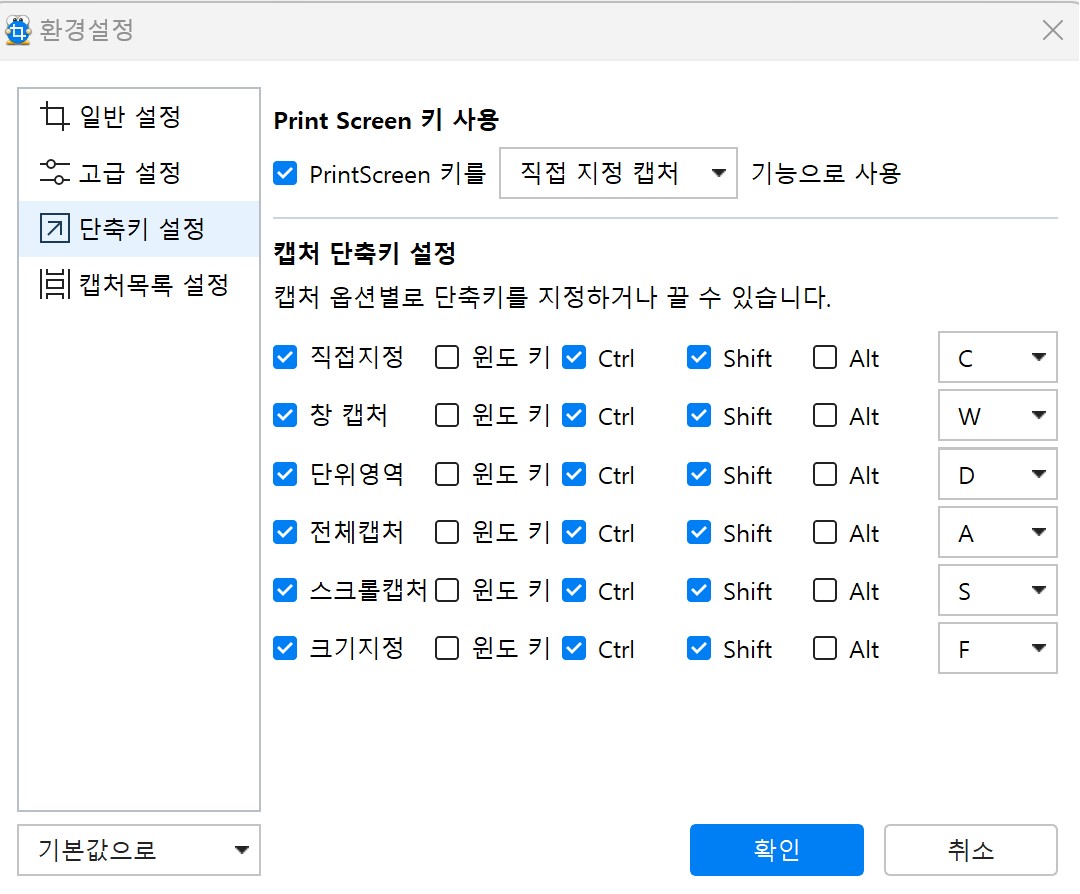Toggle the 크기지정 shortcut checkbox
Image resolution: width=1080 pixels, height=894 pixels.
(x=285, y=648)
